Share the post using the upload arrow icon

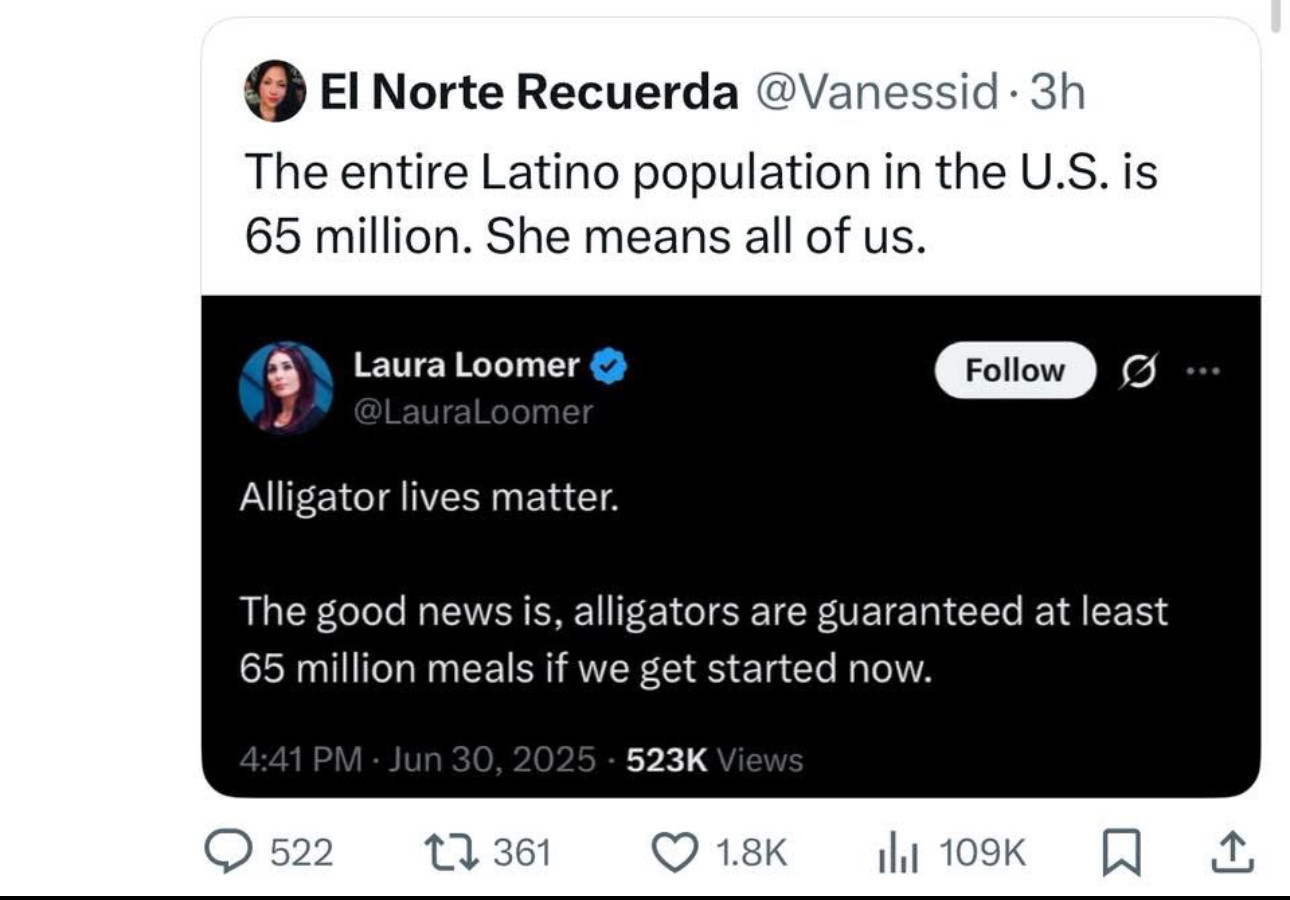(1231, 852)
